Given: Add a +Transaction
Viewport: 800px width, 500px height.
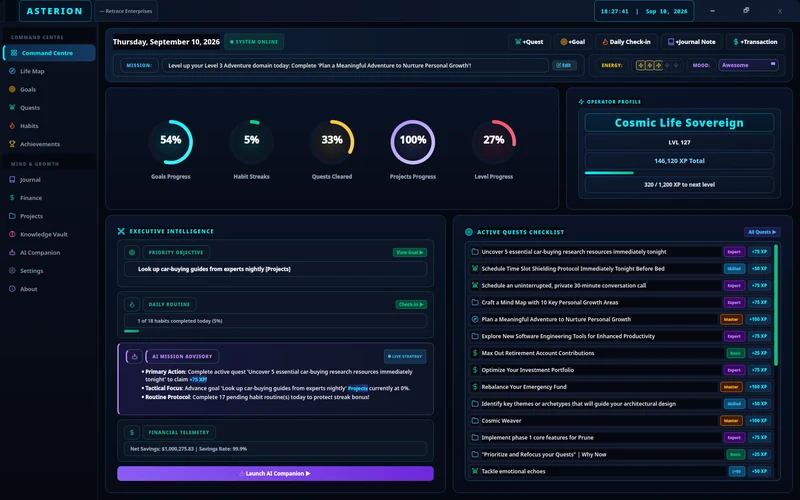Looking at the screenshot, I should [x=755, y=42].
